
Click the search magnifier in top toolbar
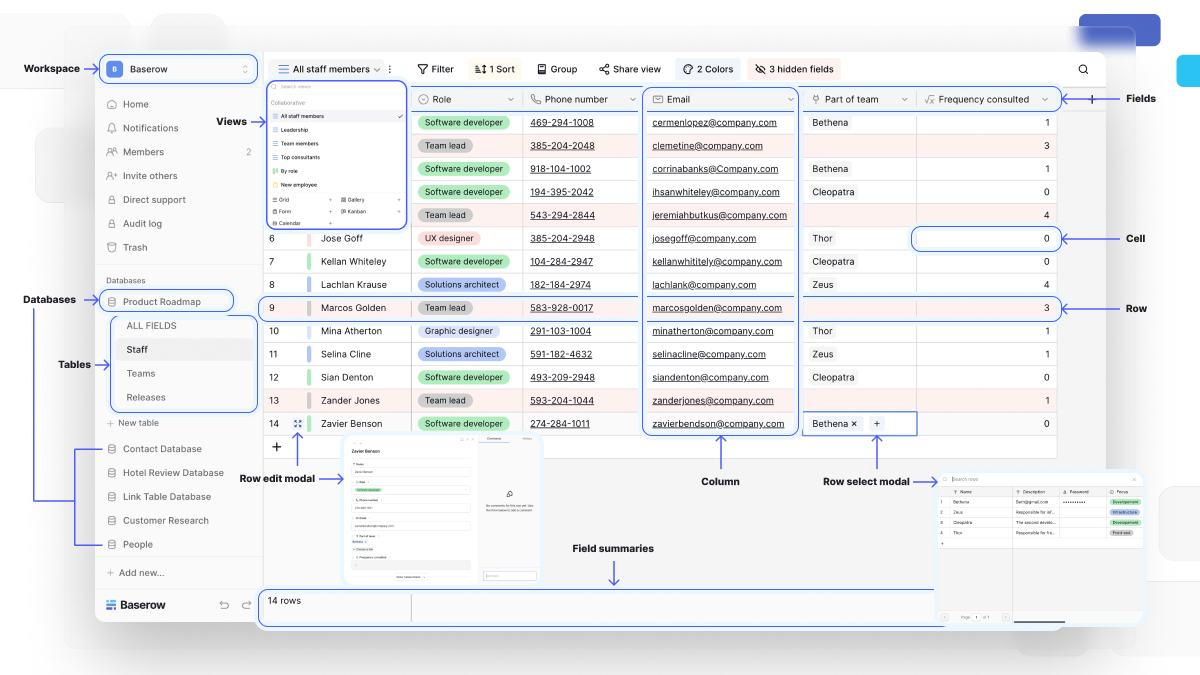pyautogui.click(x=1083, y=69)
